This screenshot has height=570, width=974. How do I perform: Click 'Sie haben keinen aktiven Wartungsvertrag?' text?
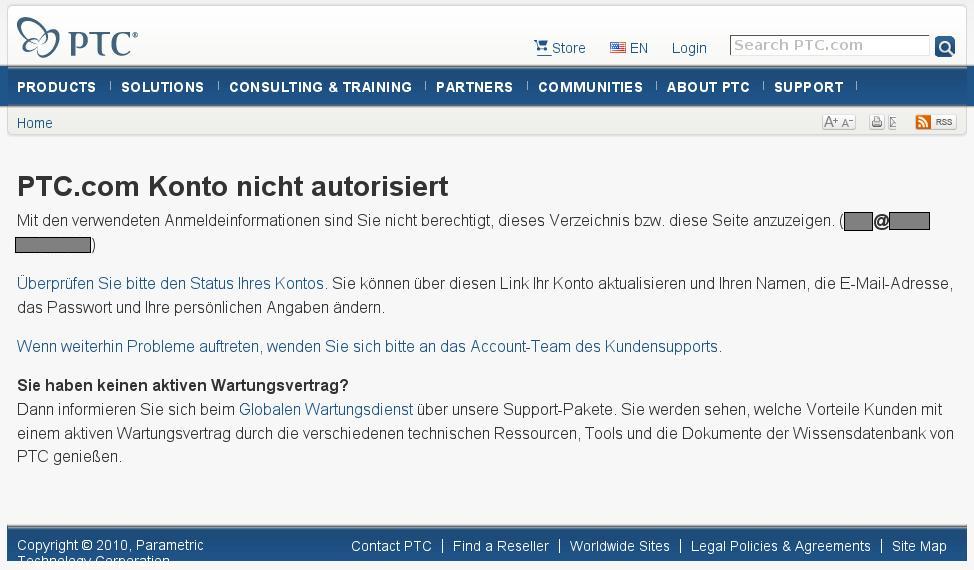(183, 385)
